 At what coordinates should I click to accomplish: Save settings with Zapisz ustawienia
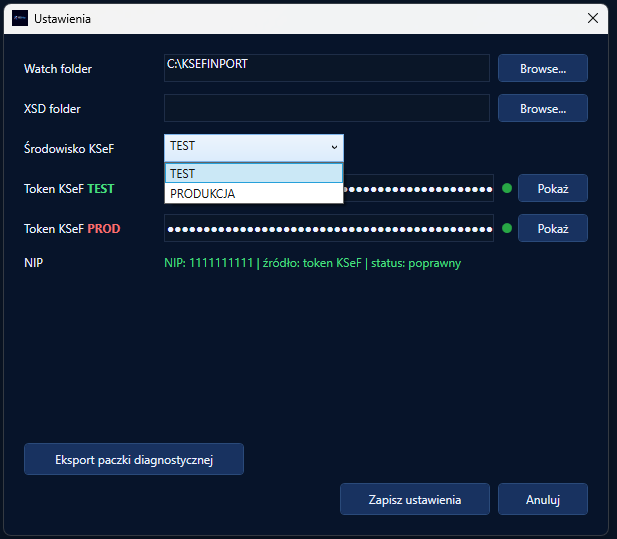click(414, 498)
